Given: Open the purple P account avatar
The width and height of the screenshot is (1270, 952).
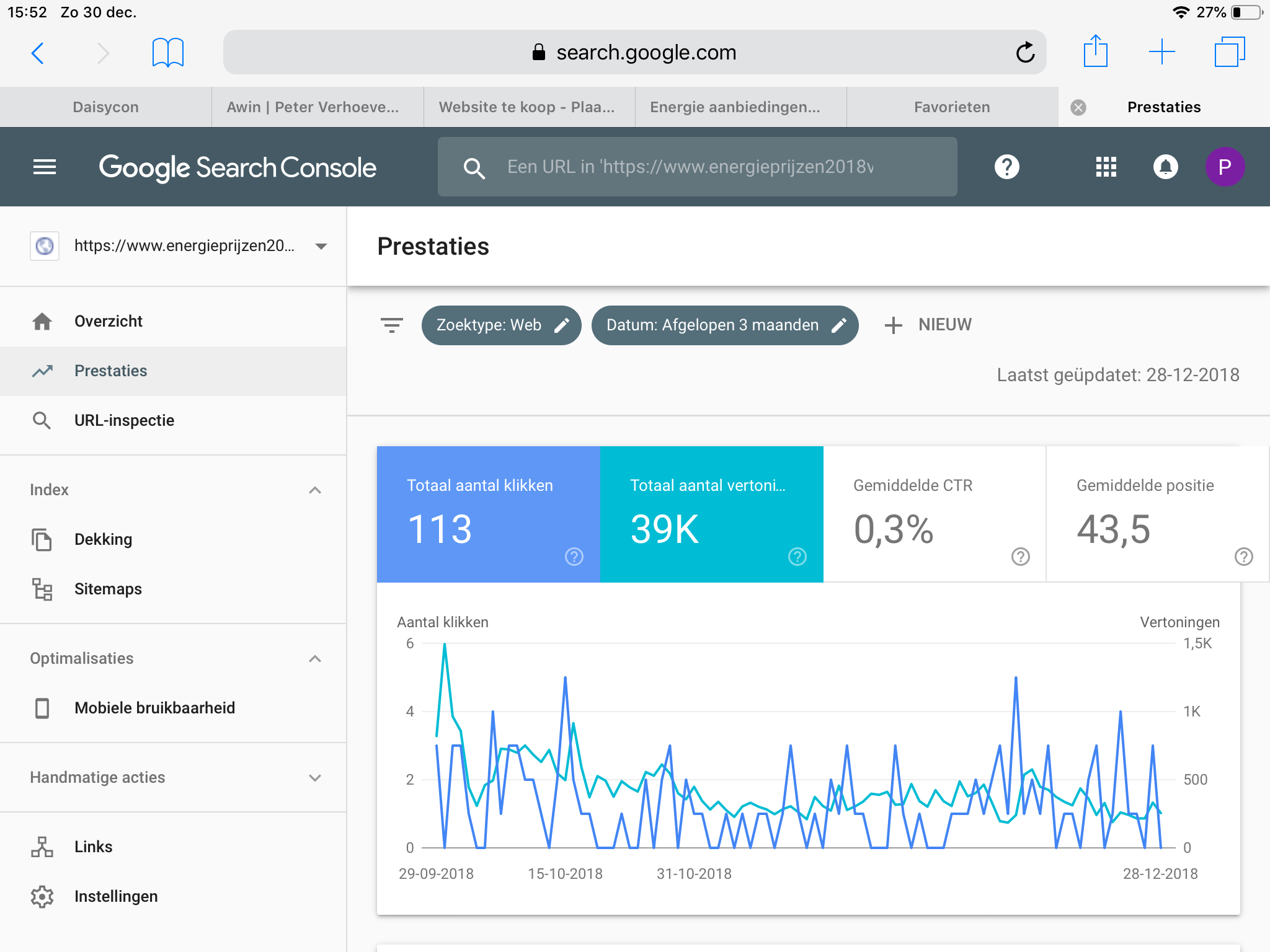Looking at the screenshot, I should [1225, 167].
